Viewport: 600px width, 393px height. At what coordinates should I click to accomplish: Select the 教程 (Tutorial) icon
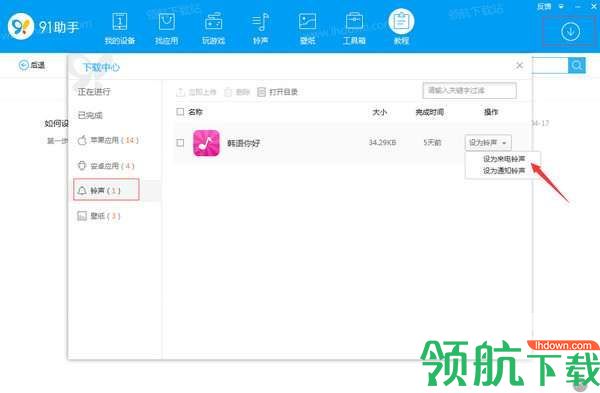click(x=401, y=22)
